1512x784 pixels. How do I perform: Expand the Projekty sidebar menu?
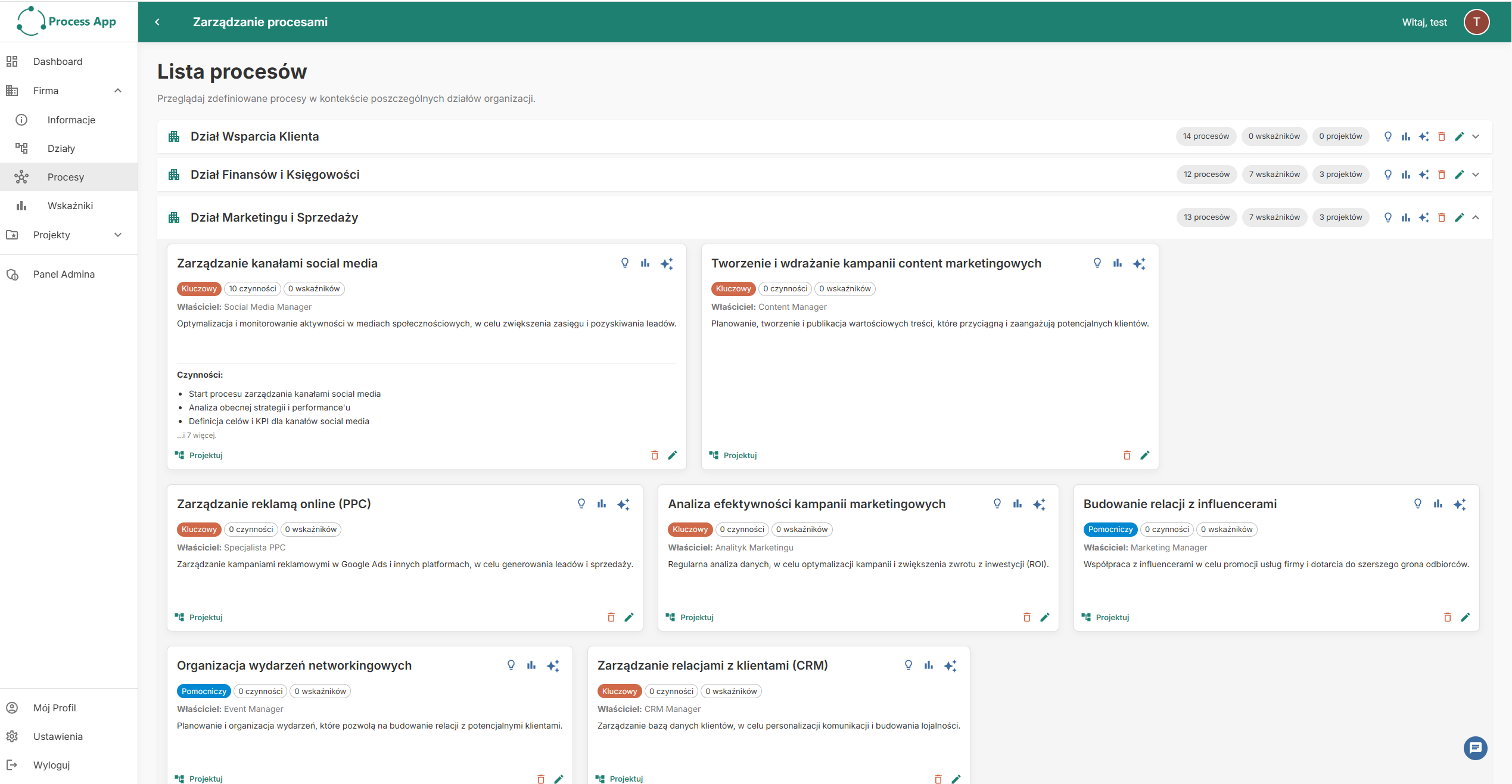(118, 235)
